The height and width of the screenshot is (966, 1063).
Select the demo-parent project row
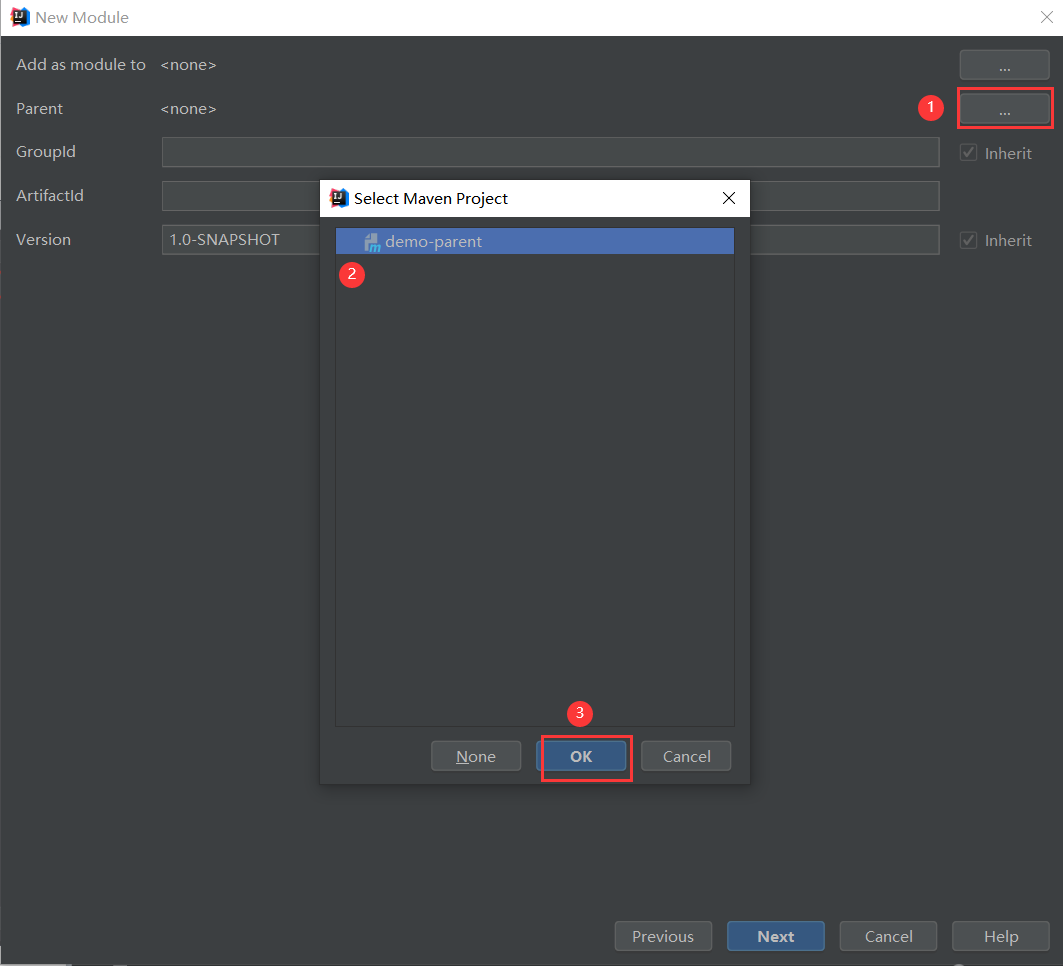click(x=535, y=241)
